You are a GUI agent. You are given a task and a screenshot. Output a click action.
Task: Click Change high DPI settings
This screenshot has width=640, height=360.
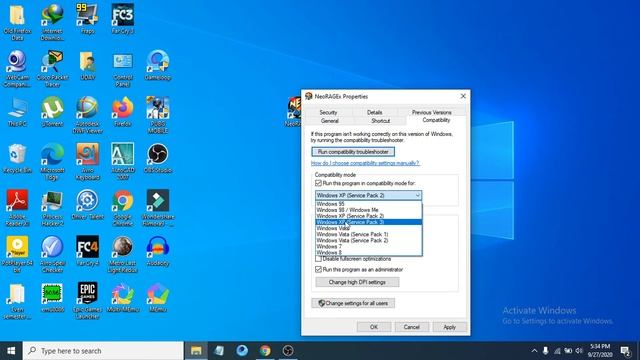click(x=357, y=282)
